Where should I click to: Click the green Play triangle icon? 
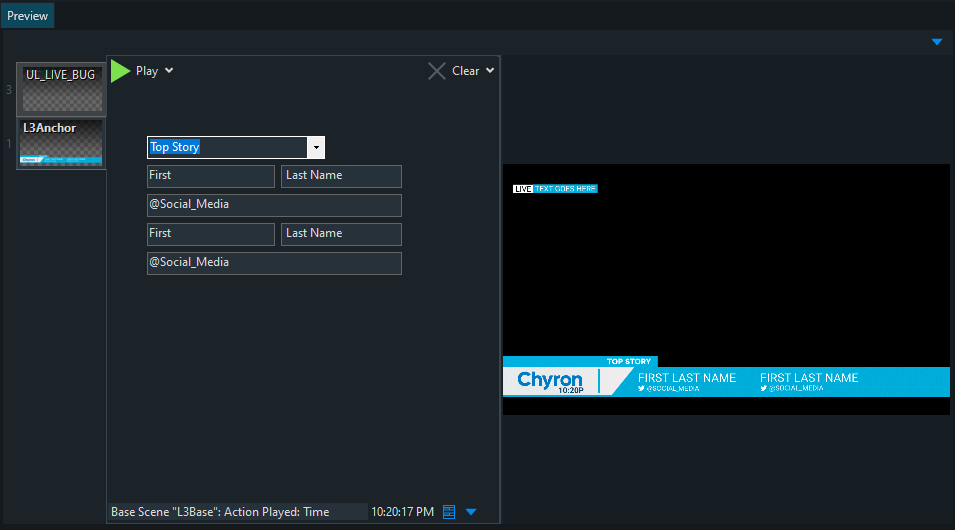point(121,71)
